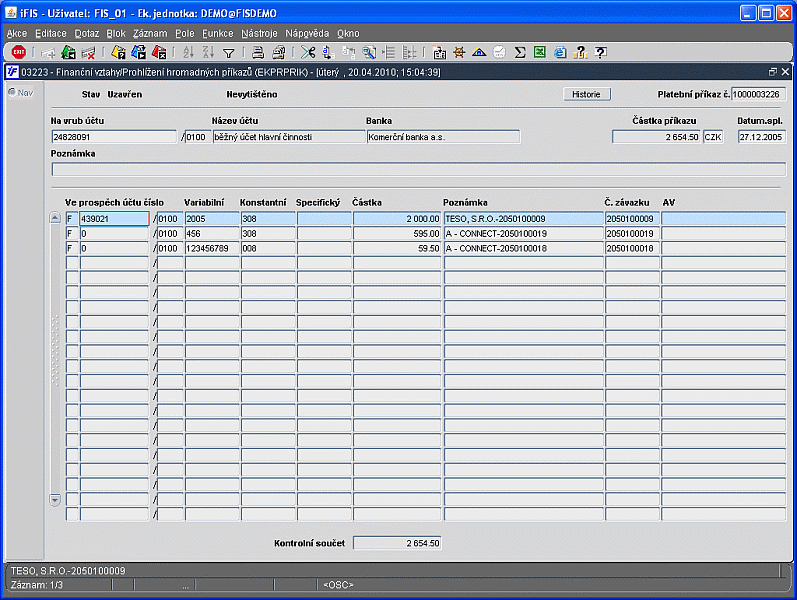Click the sigma sum icon
The height and width of the screenshot is (600, 797).
tap(520, 52)
